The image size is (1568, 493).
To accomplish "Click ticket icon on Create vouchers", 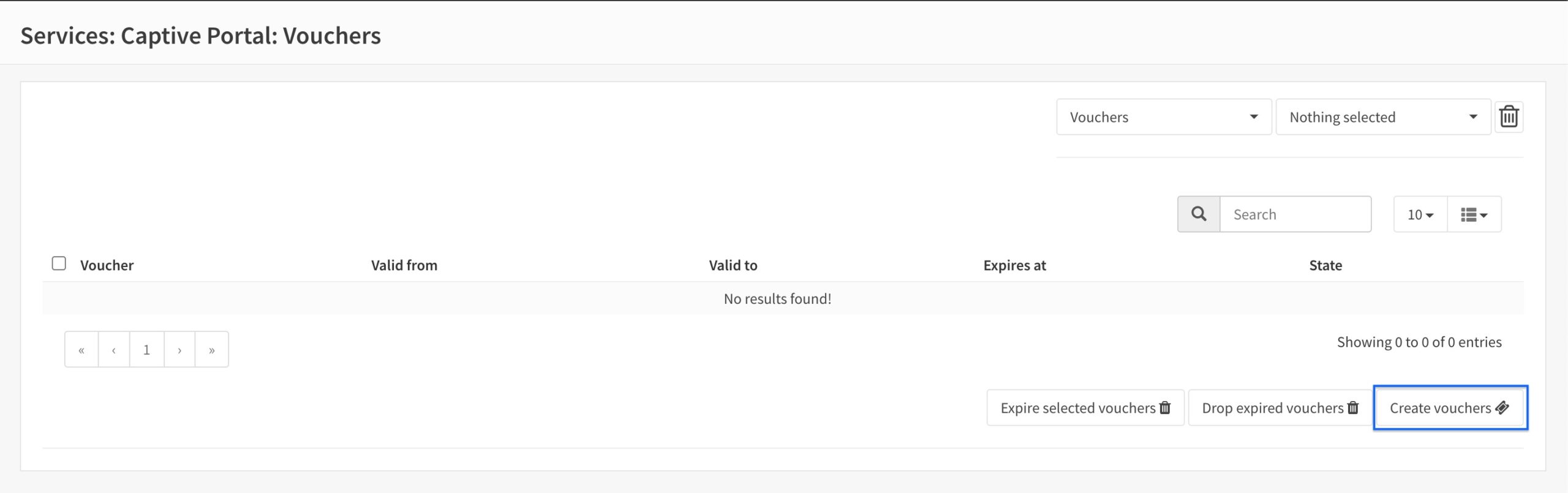I will (1502, 408).
